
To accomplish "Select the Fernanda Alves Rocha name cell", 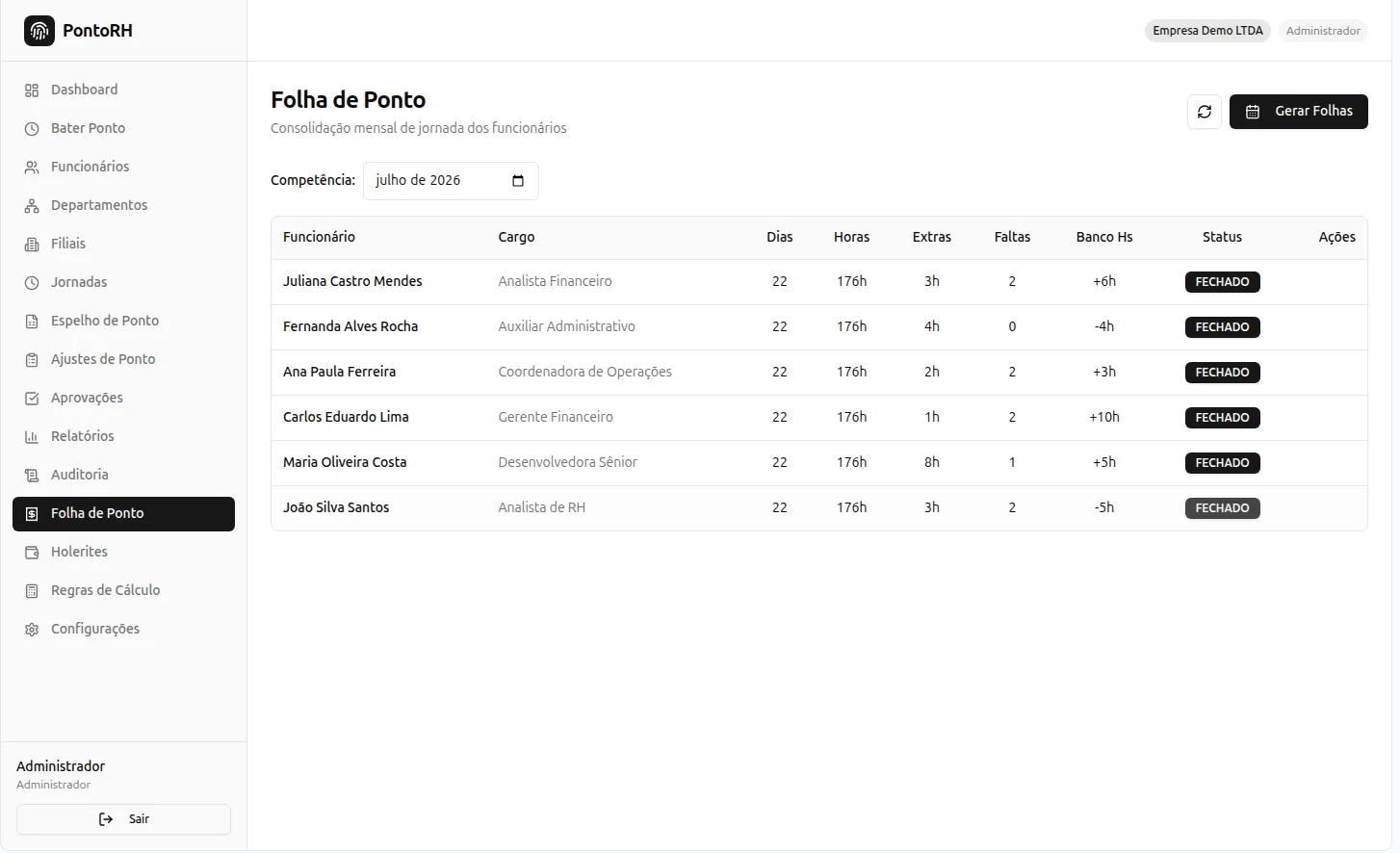I will (x=350, y=326).
